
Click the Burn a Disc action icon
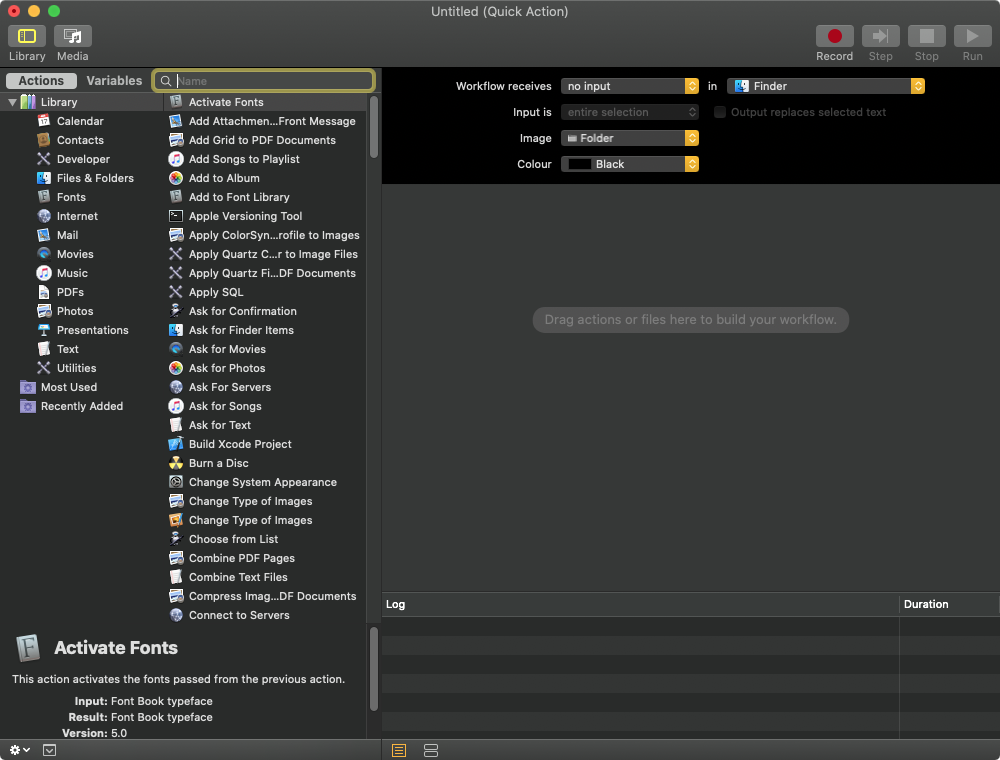click(x=176, y=463)
